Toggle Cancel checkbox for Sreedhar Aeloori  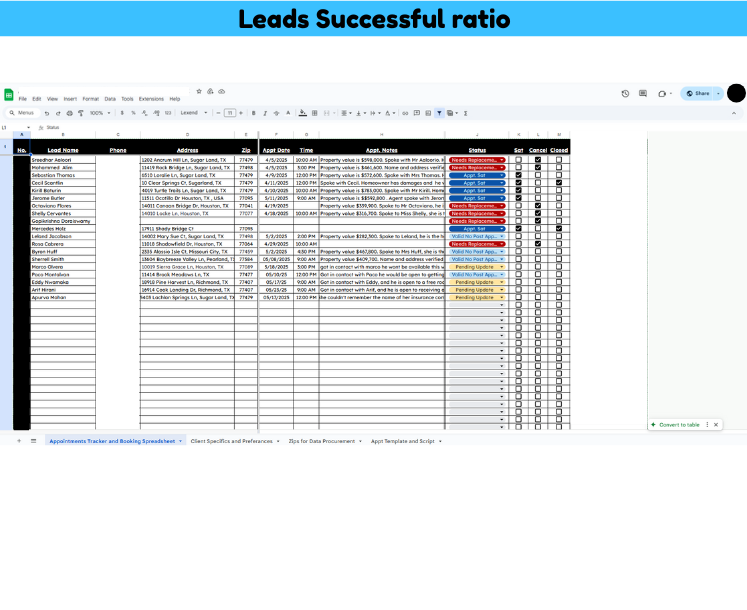(538, 160)
